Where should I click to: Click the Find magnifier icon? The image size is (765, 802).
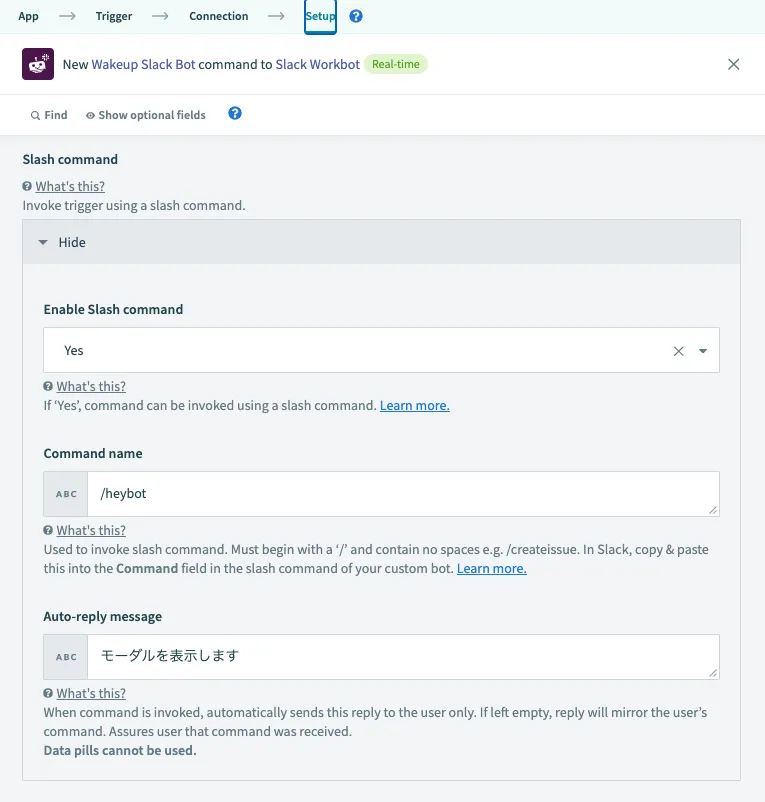coord(36,115)
